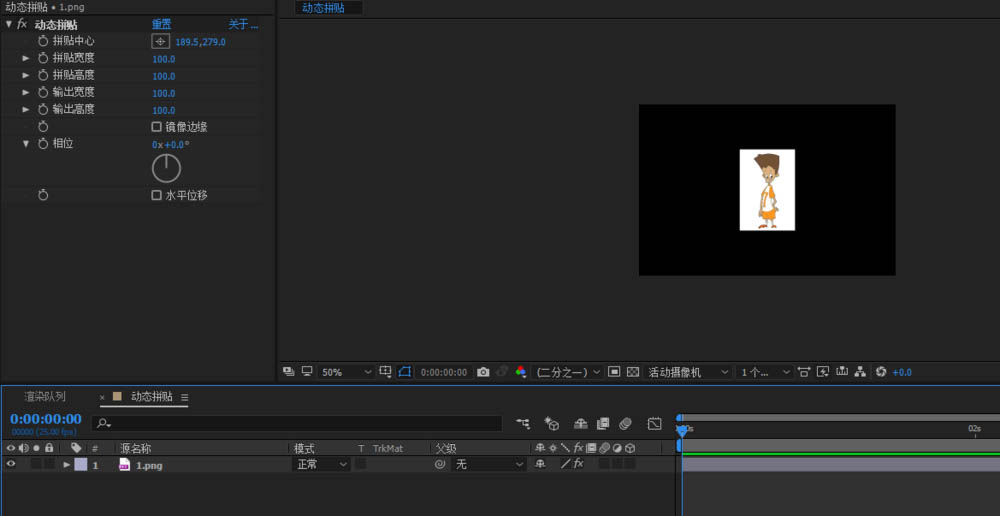Click the 拼贴中心 value 189.5,279.0
Image resolution: width=1000 pixels, height=516 pixels.
(200, 42)
